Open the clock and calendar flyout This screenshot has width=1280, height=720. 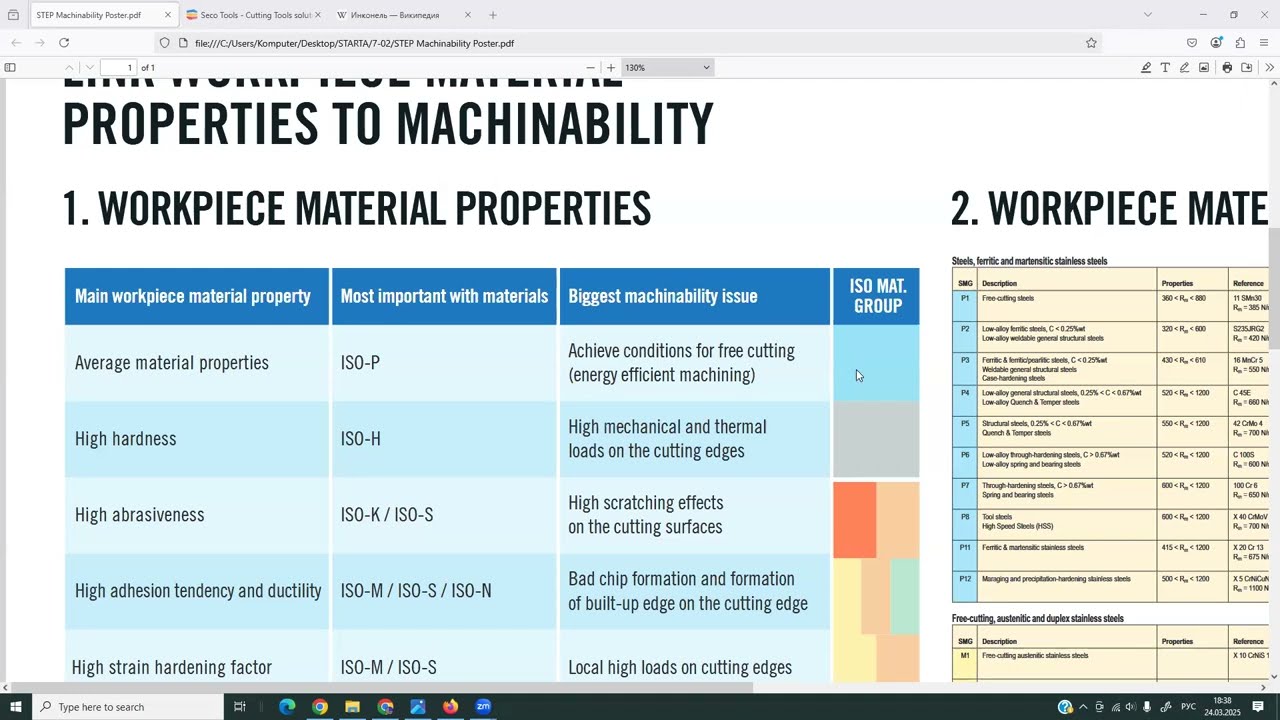pyautogui.click(x=1222, y=707)
